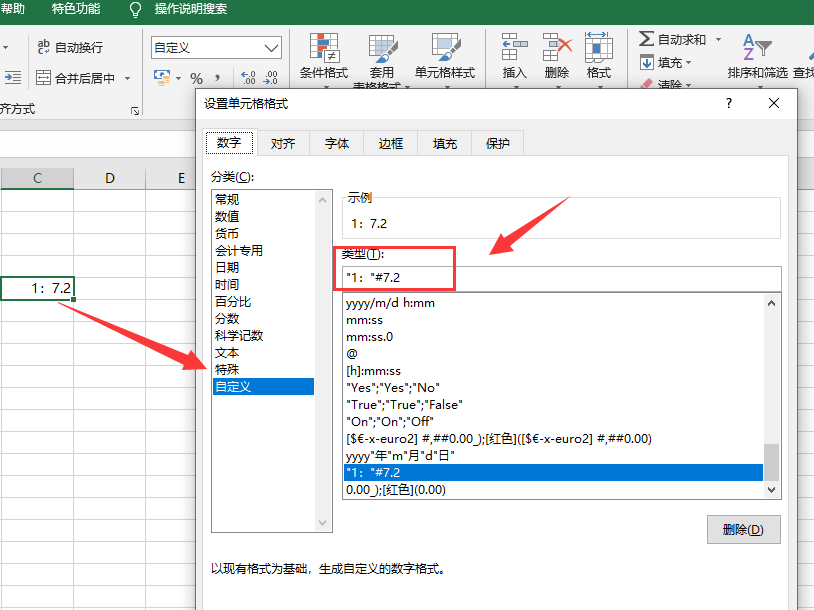Click Merge and Center (合并后居中)
814x610 pixels.
pyautogui.click(x=75, y=78)
